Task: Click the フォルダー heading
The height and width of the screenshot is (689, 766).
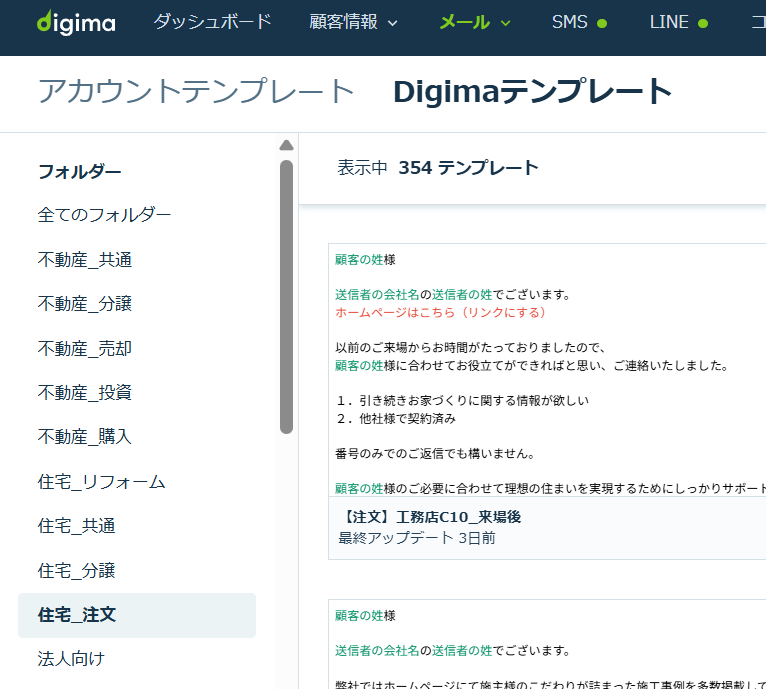Action: point(79,172)
